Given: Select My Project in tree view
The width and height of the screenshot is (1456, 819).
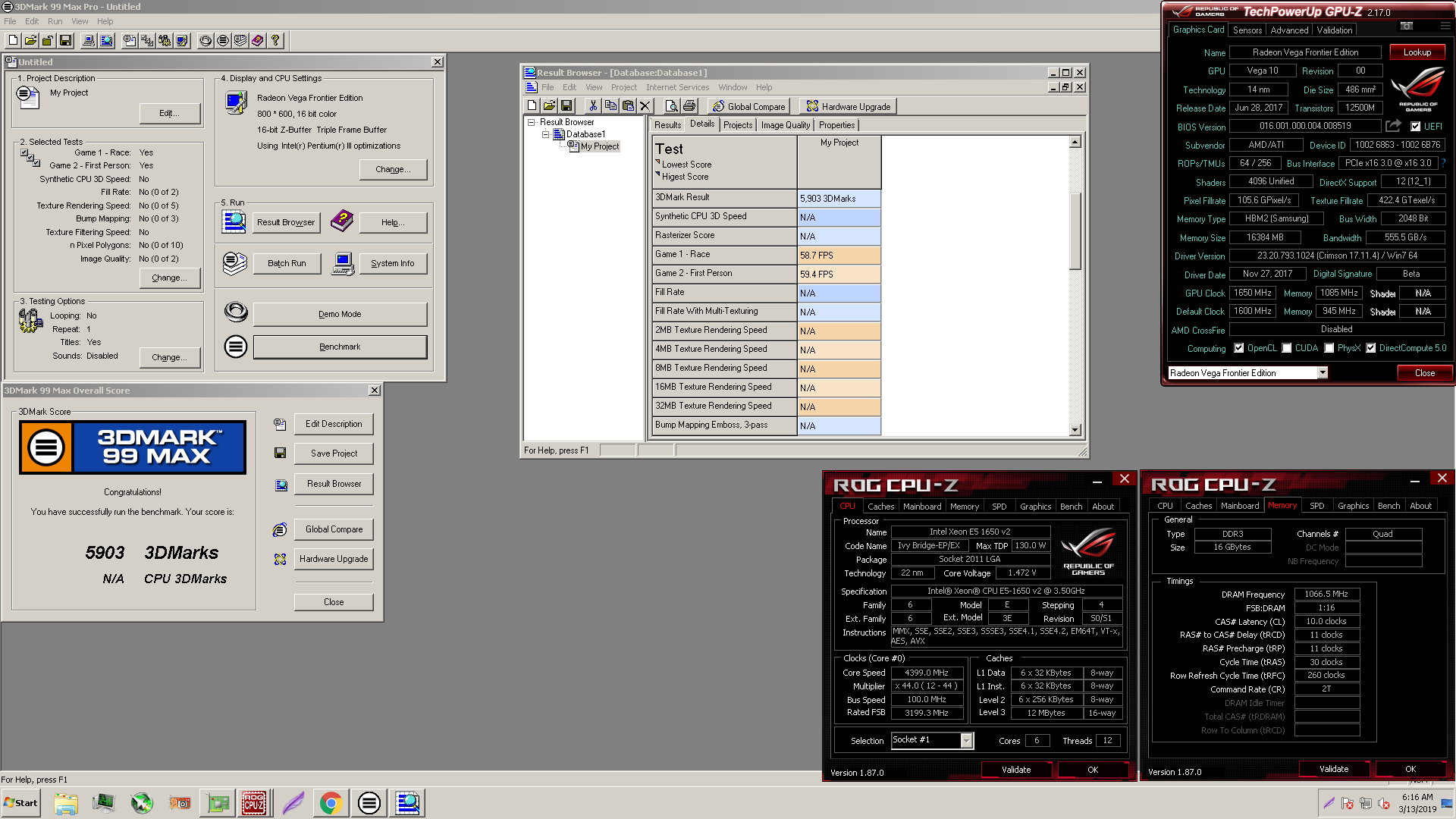Looking at the screenshot, I should (599, 146).
